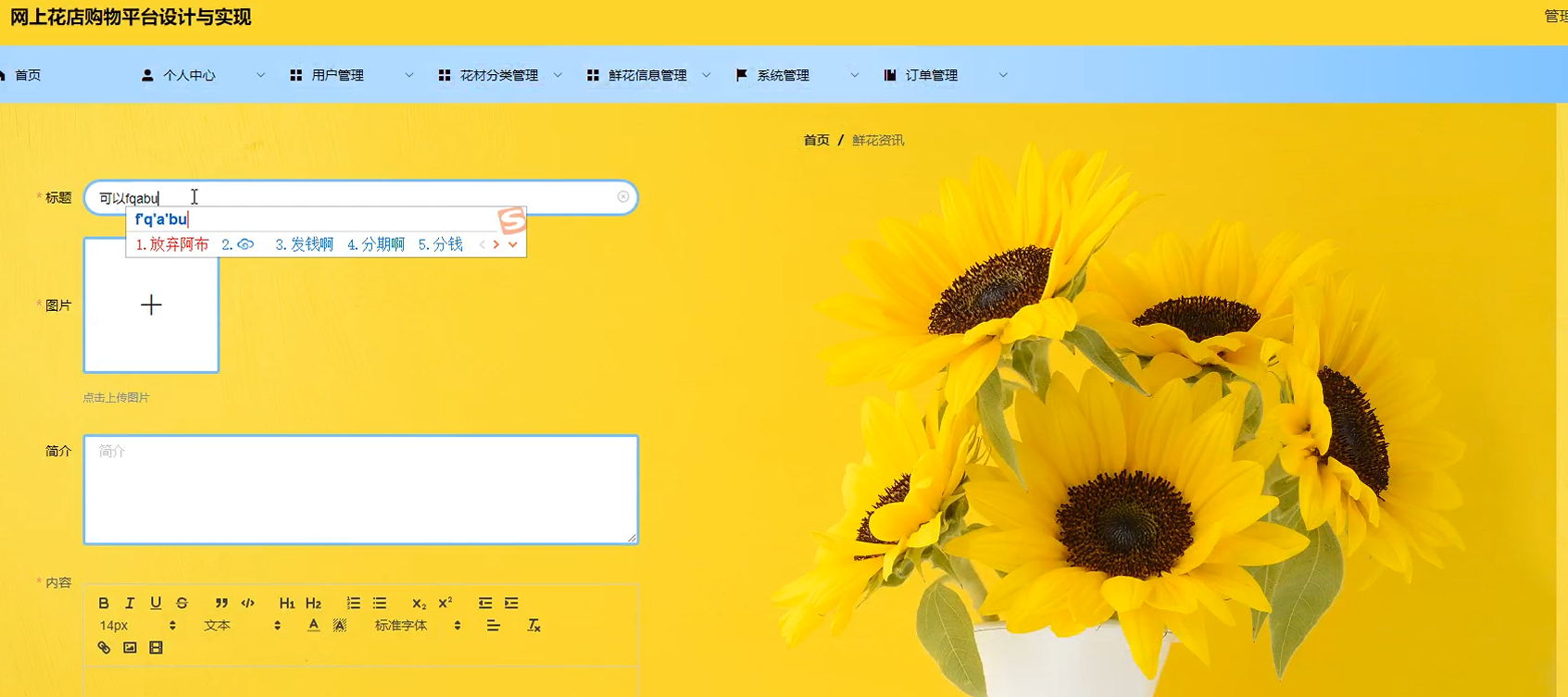Create a bulleted list

(x=380, y=603)
